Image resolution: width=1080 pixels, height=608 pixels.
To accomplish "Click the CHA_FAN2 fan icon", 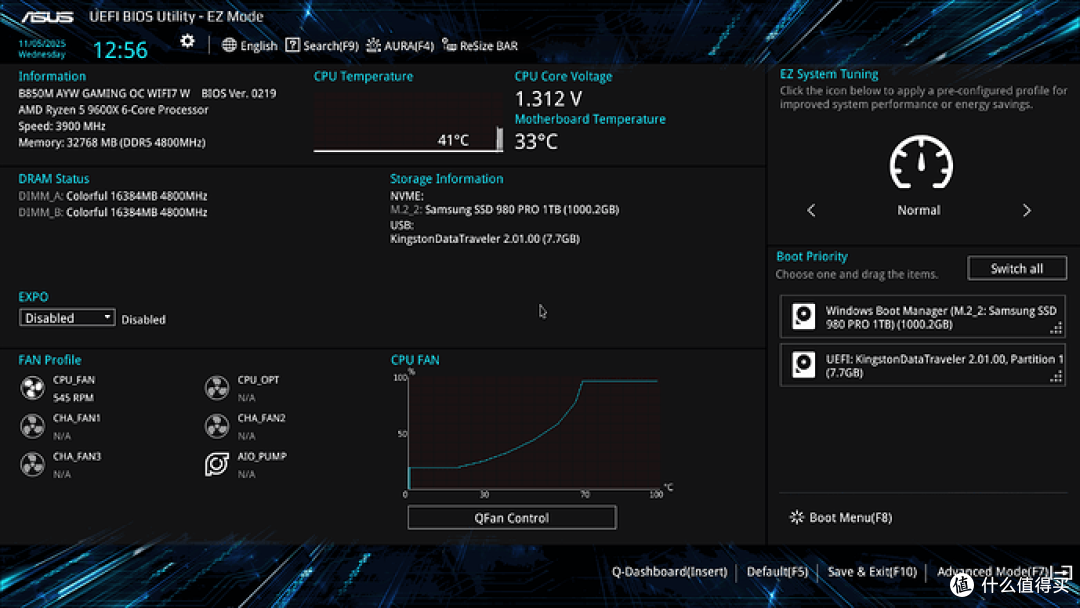I will coord(217,426).
